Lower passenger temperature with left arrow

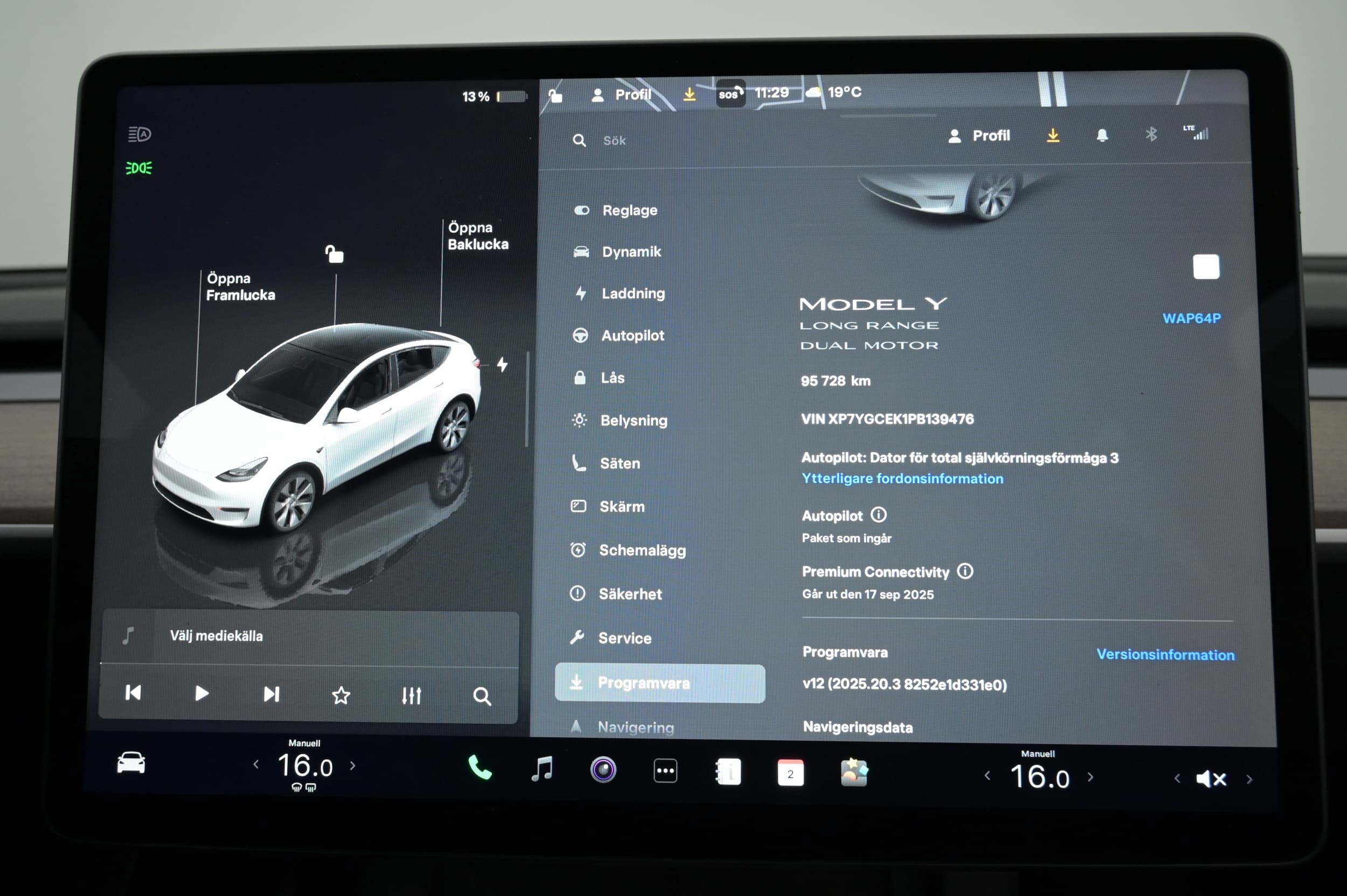pos(988,775)
